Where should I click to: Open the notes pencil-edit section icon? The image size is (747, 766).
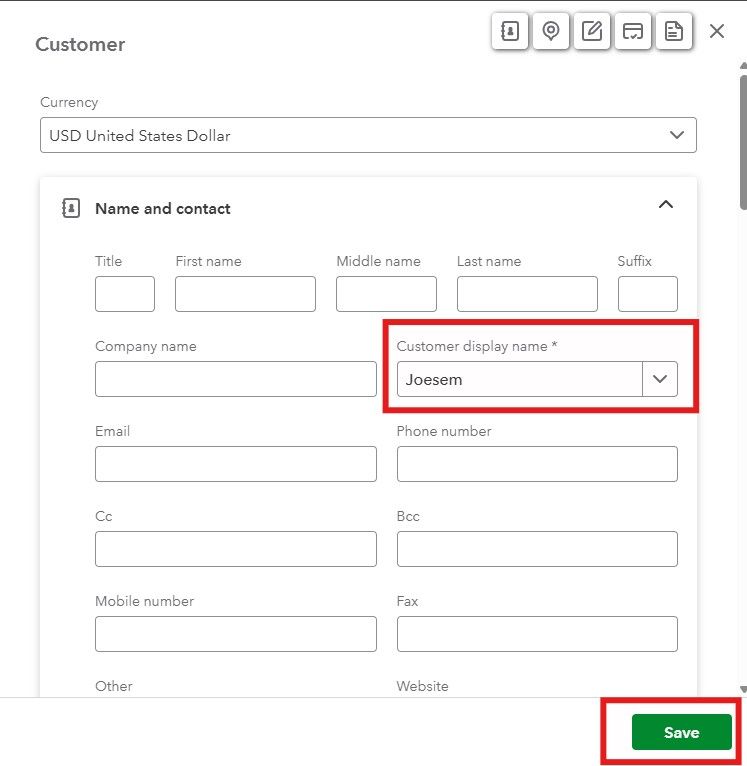pyautogui.click(x=592, y=31)
